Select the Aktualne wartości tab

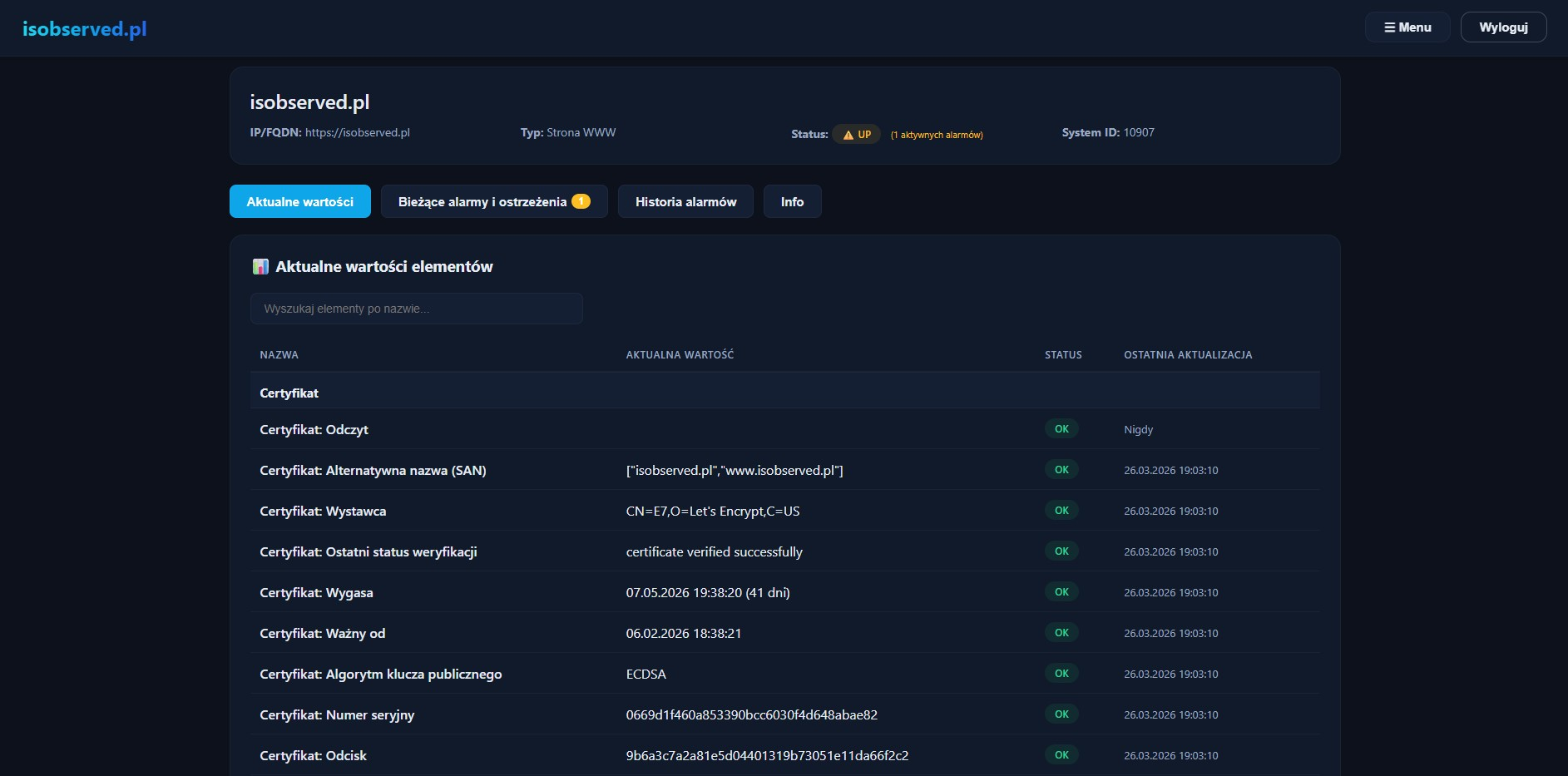point(300,201)
